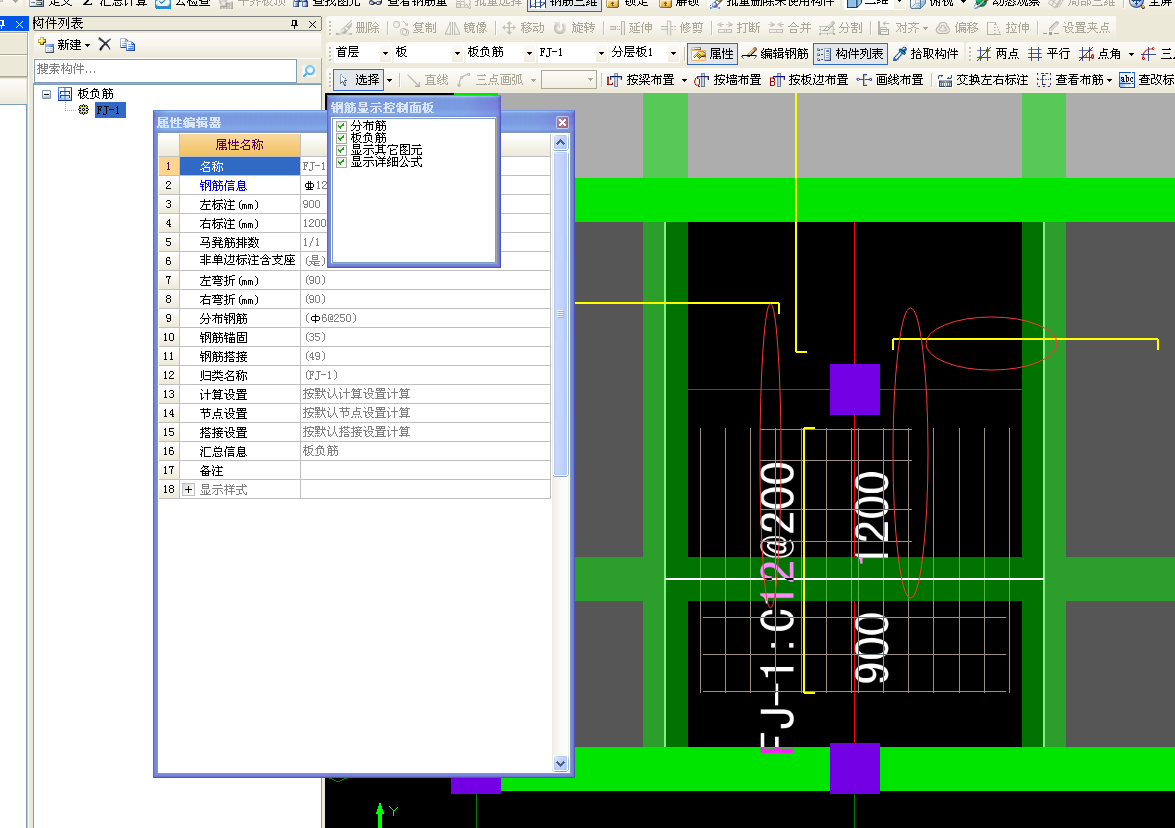
Task: Select the Rotate (旋转) tool
Action: coord(574,28)
